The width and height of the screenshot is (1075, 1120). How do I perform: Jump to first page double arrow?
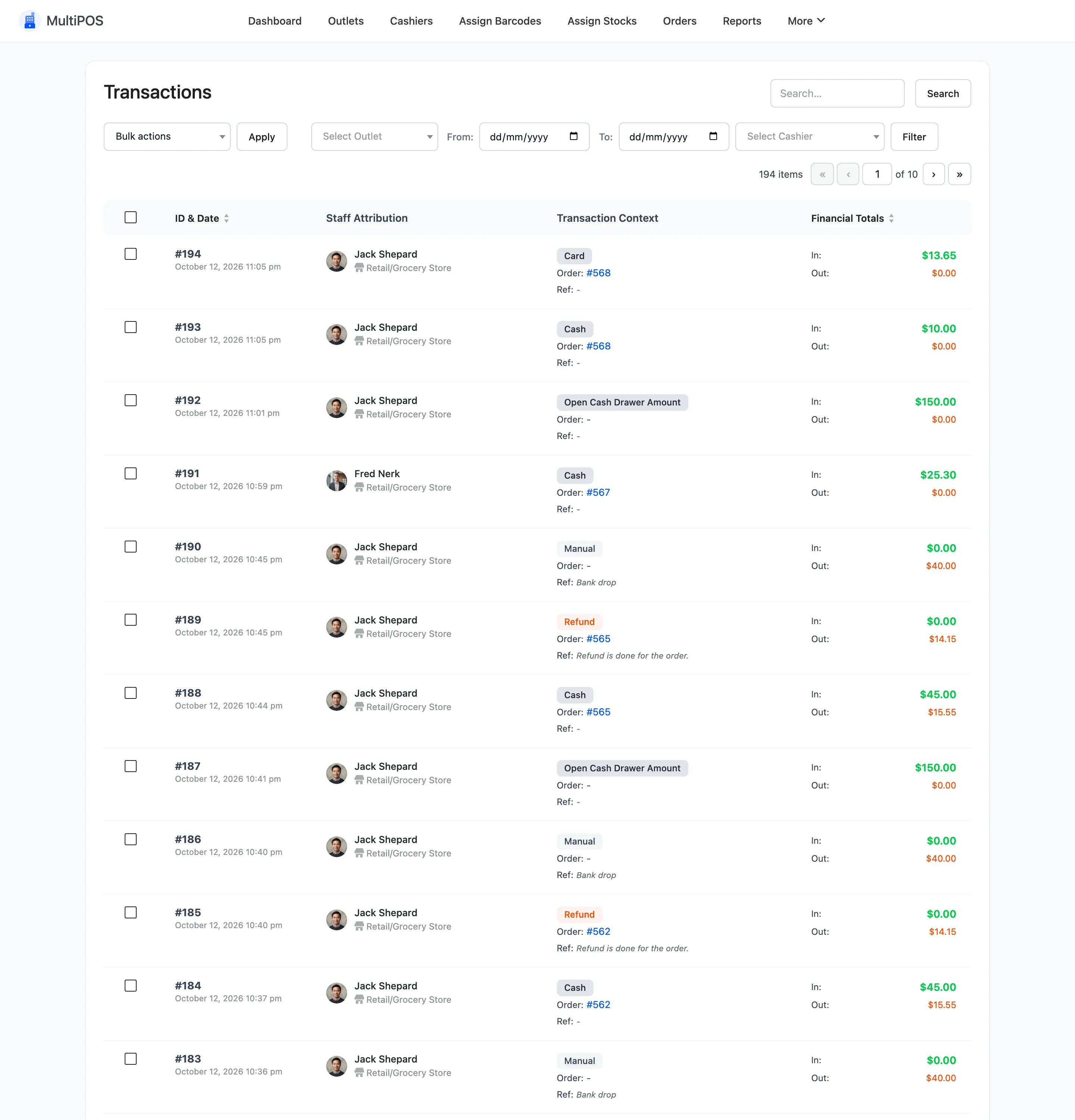click(822, 174)
